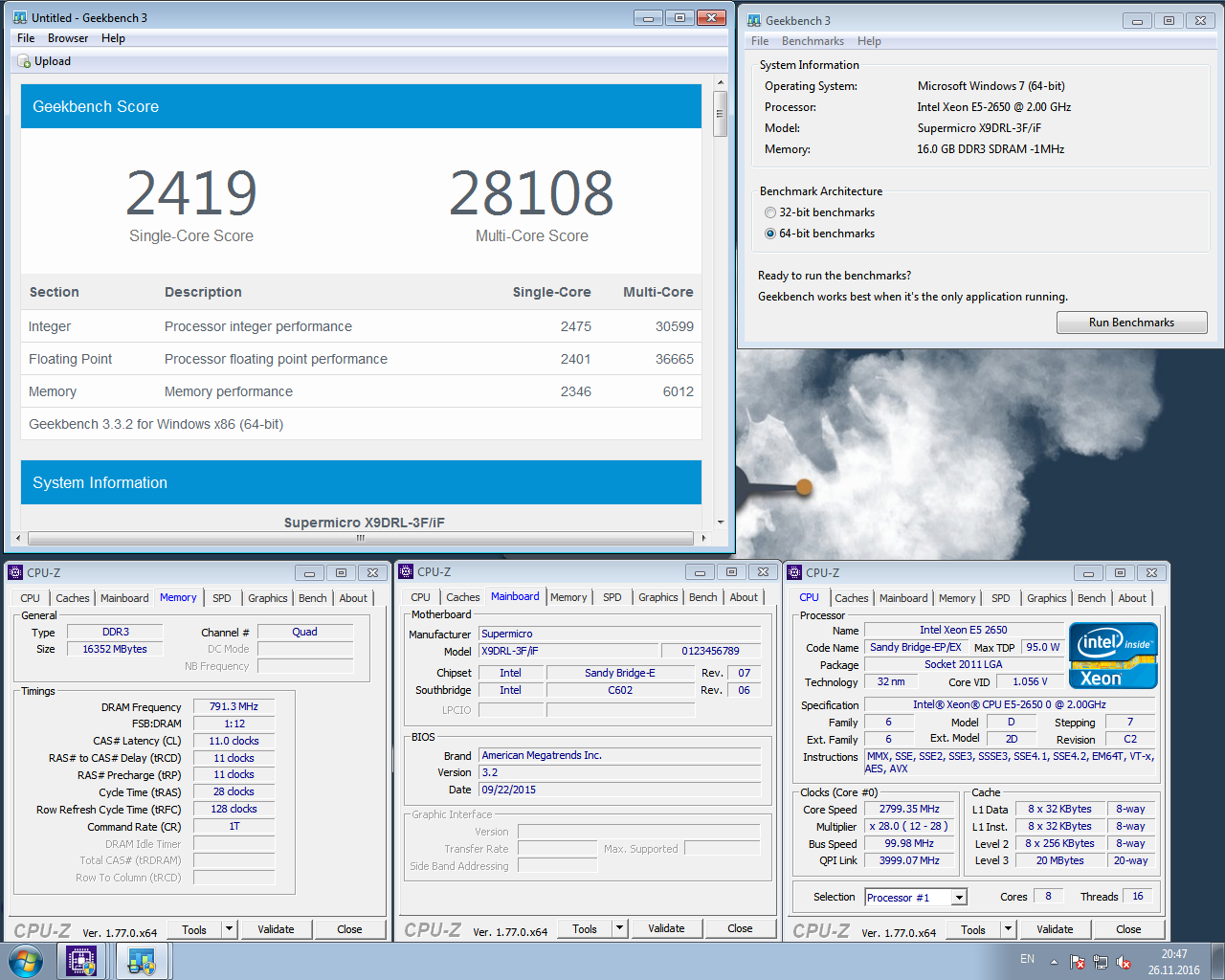Show hidden tray icons arrow
This screenshot has width=1225, height=980.
pos(1054,962)
